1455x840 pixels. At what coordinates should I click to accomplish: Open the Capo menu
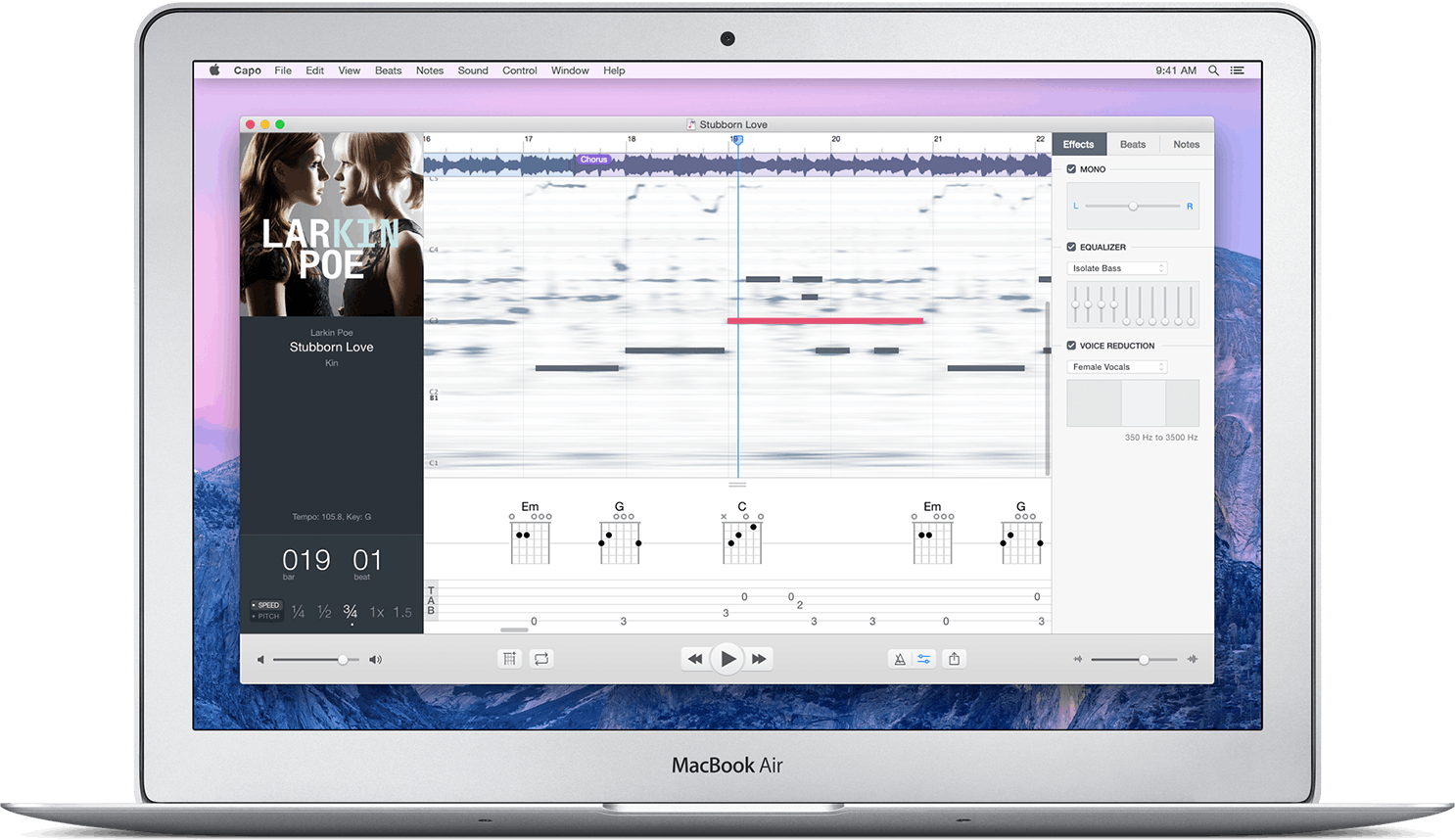tap(248, 70)
